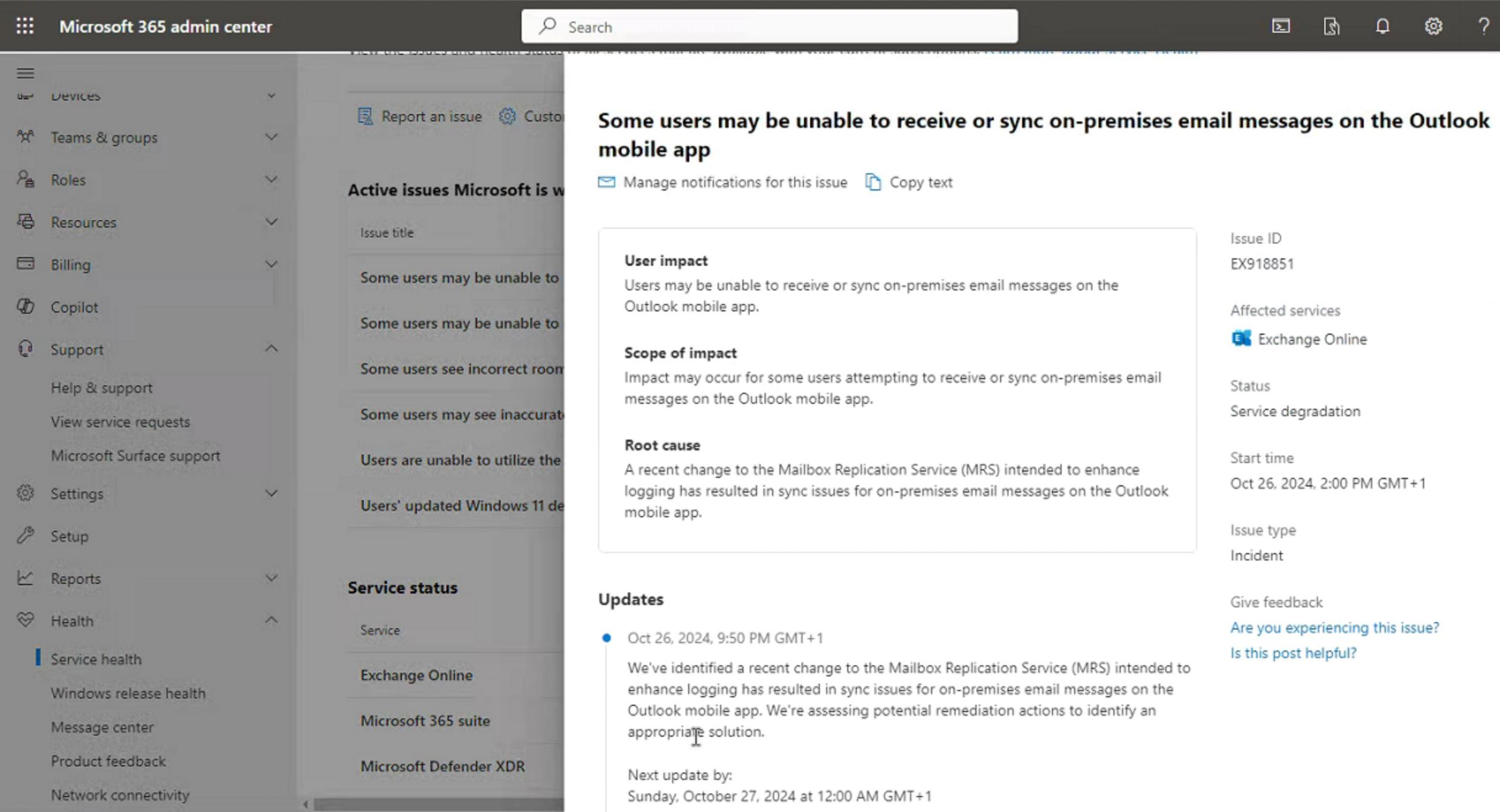Open Product feedback

tap(108, 760)
